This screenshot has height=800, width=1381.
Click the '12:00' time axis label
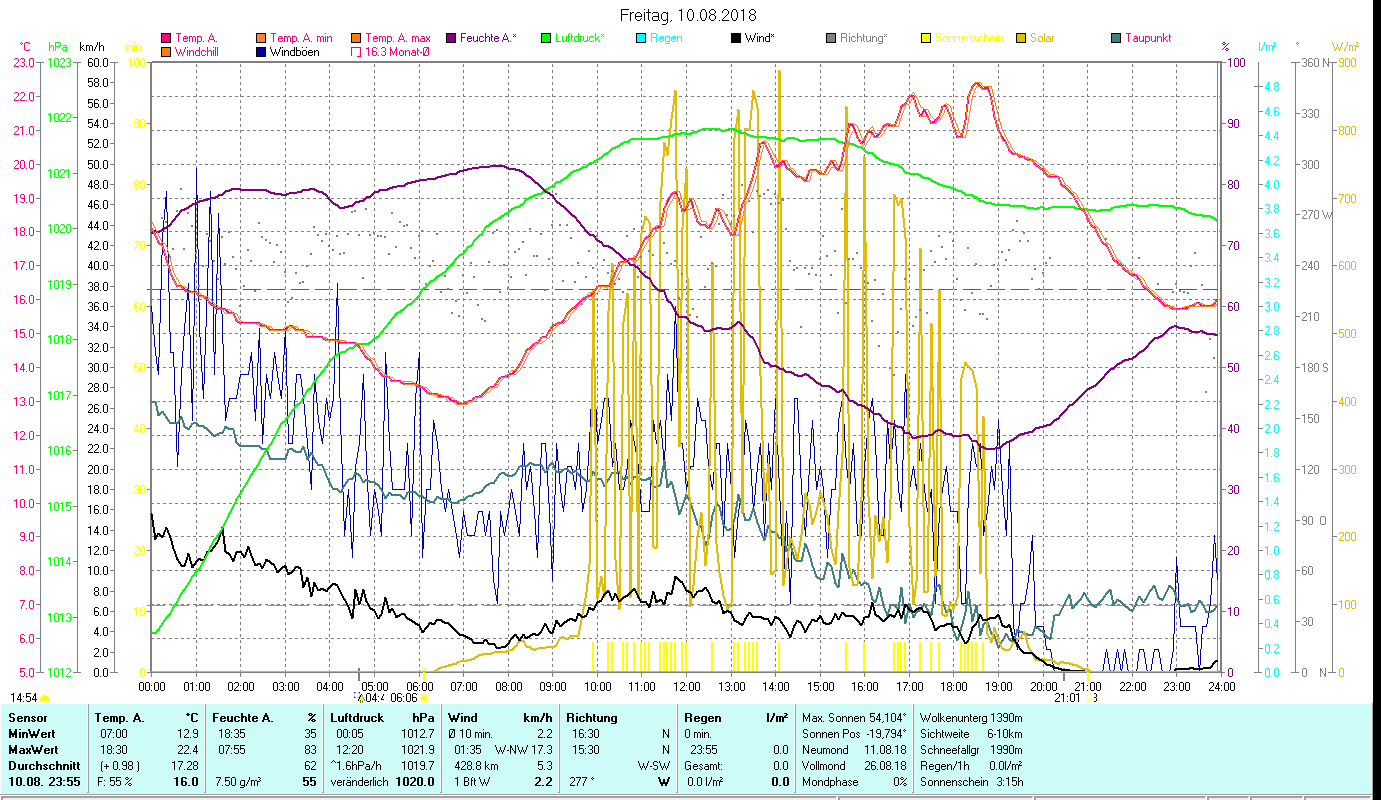coord(687,686)
